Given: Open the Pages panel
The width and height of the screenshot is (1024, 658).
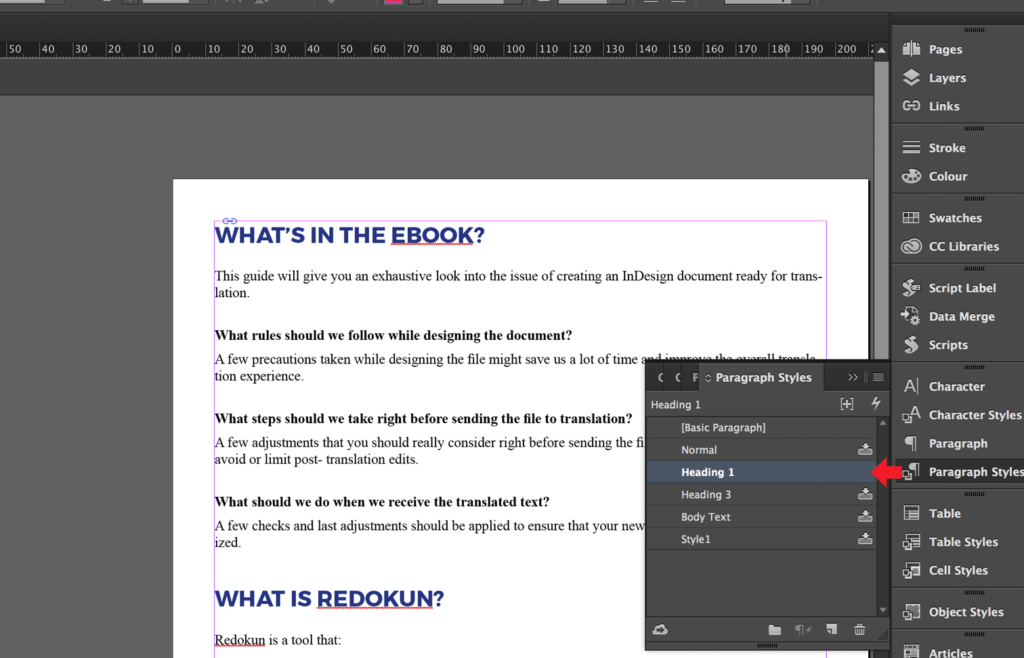Looking at the screenshot, I should click(946, 48).
